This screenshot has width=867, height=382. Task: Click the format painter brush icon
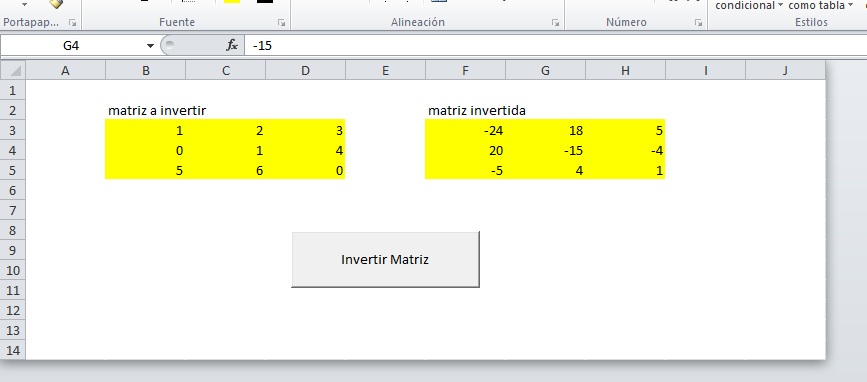[x=56, y=4]
